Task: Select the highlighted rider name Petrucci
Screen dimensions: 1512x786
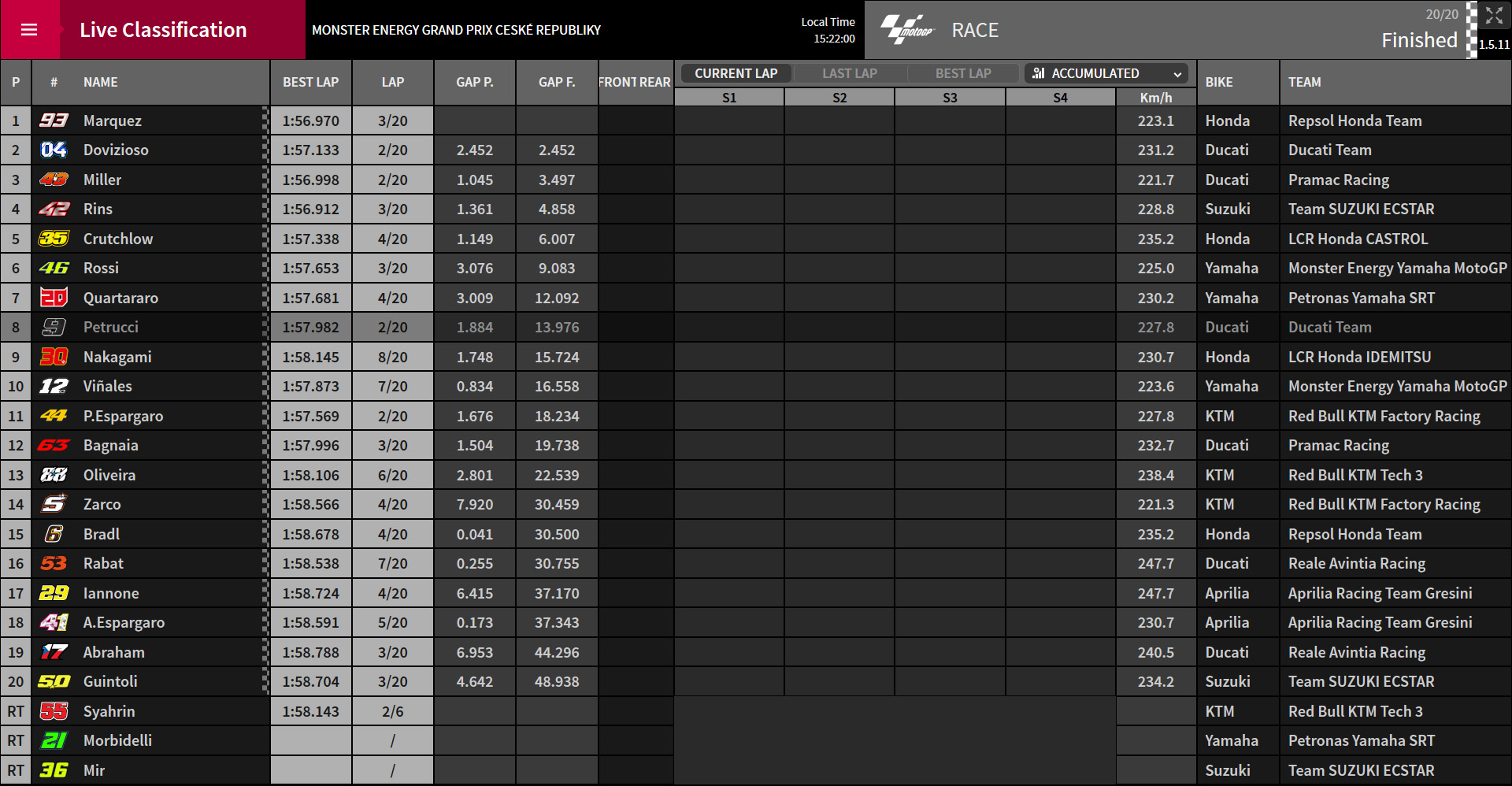Action: tap(110, 327)
